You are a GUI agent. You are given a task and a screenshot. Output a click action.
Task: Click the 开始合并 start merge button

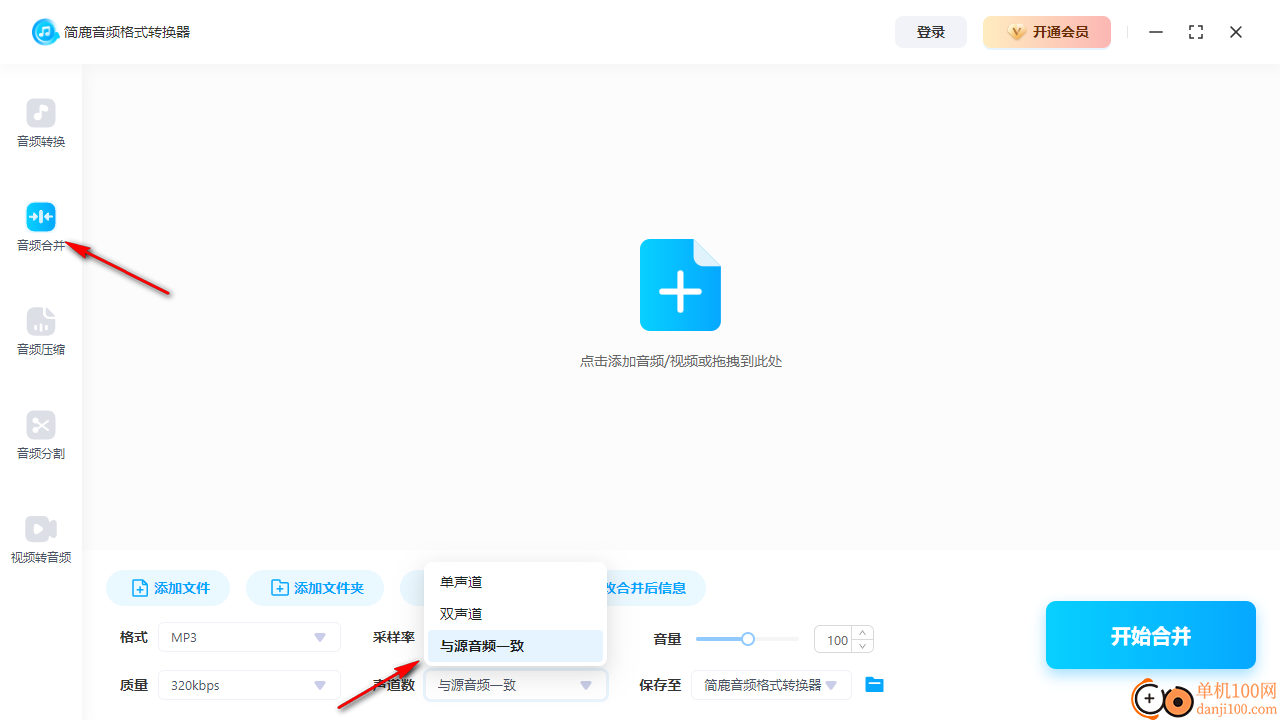[x=1151, y=635]
